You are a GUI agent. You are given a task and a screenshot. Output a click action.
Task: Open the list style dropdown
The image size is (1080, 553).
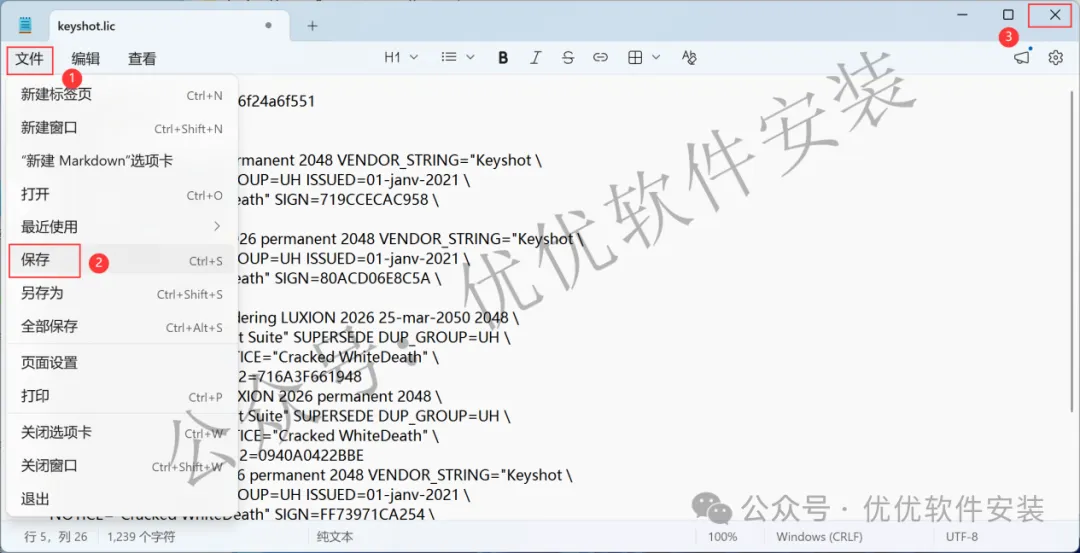tap(458, 58)
